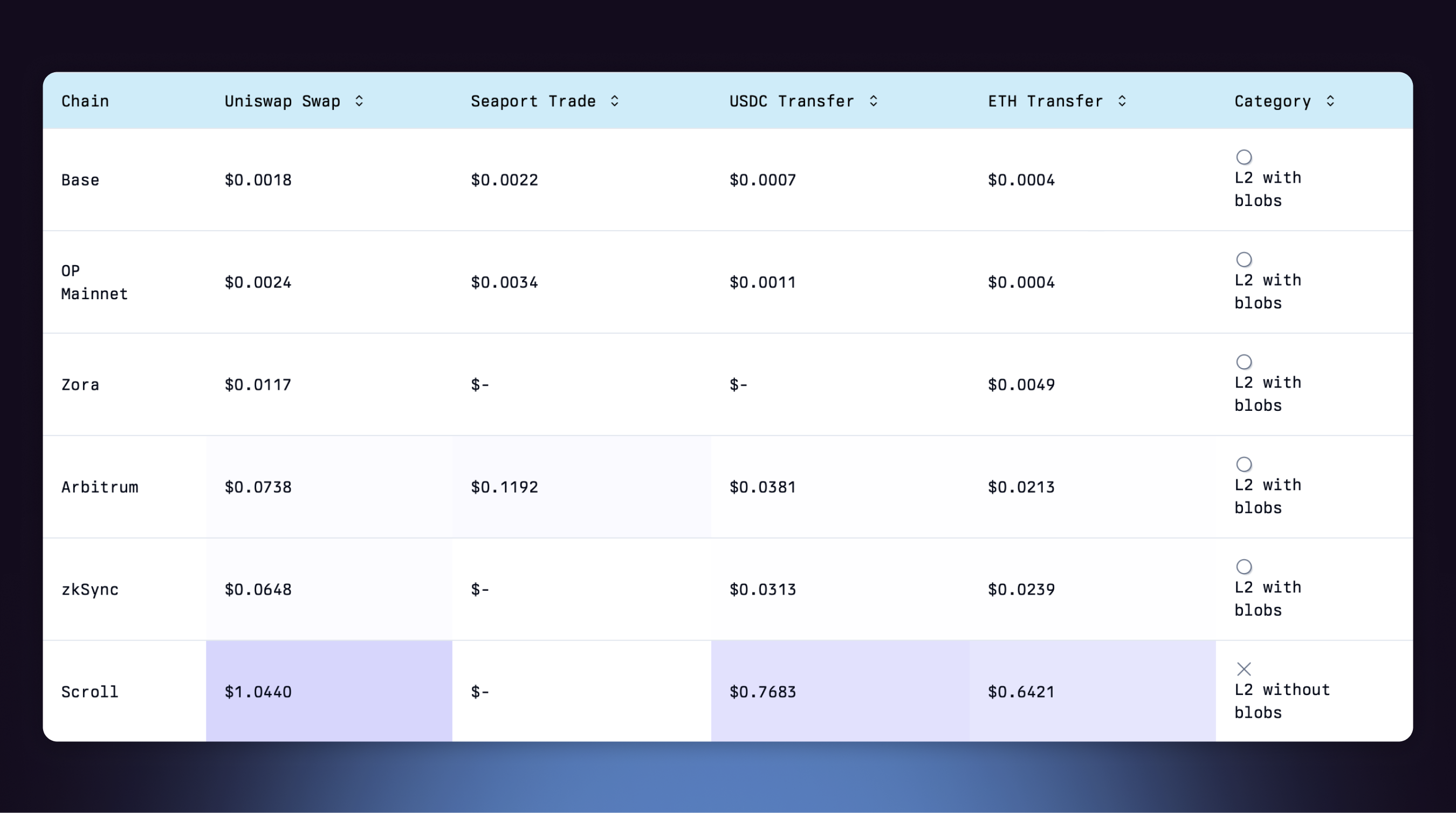
Task: Sort by the Seaport Trade column arrows
Action: [x=614, y=101]
